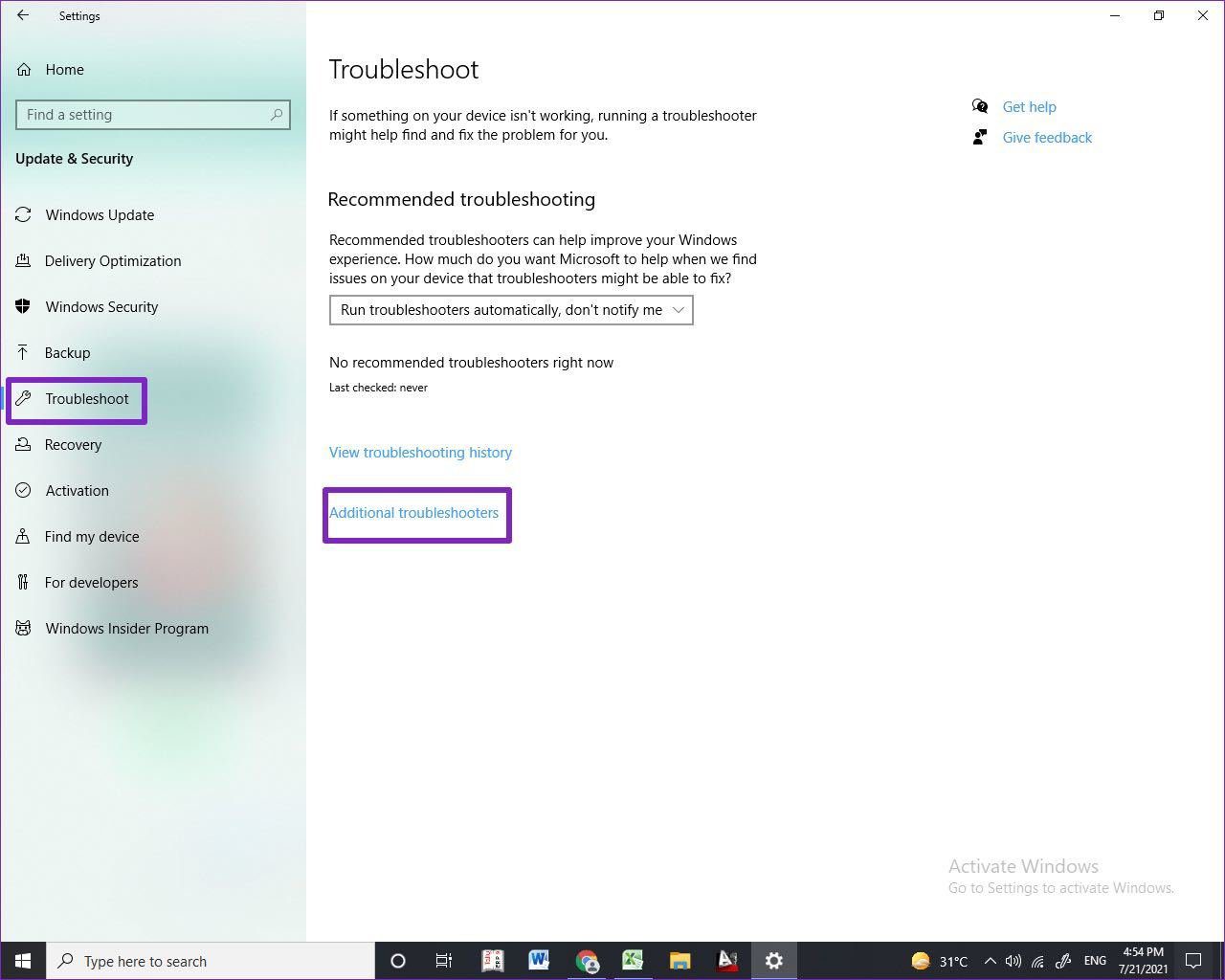Open the Recovery section
This screenshot has width=1225, height=980.
pos(73,445)
